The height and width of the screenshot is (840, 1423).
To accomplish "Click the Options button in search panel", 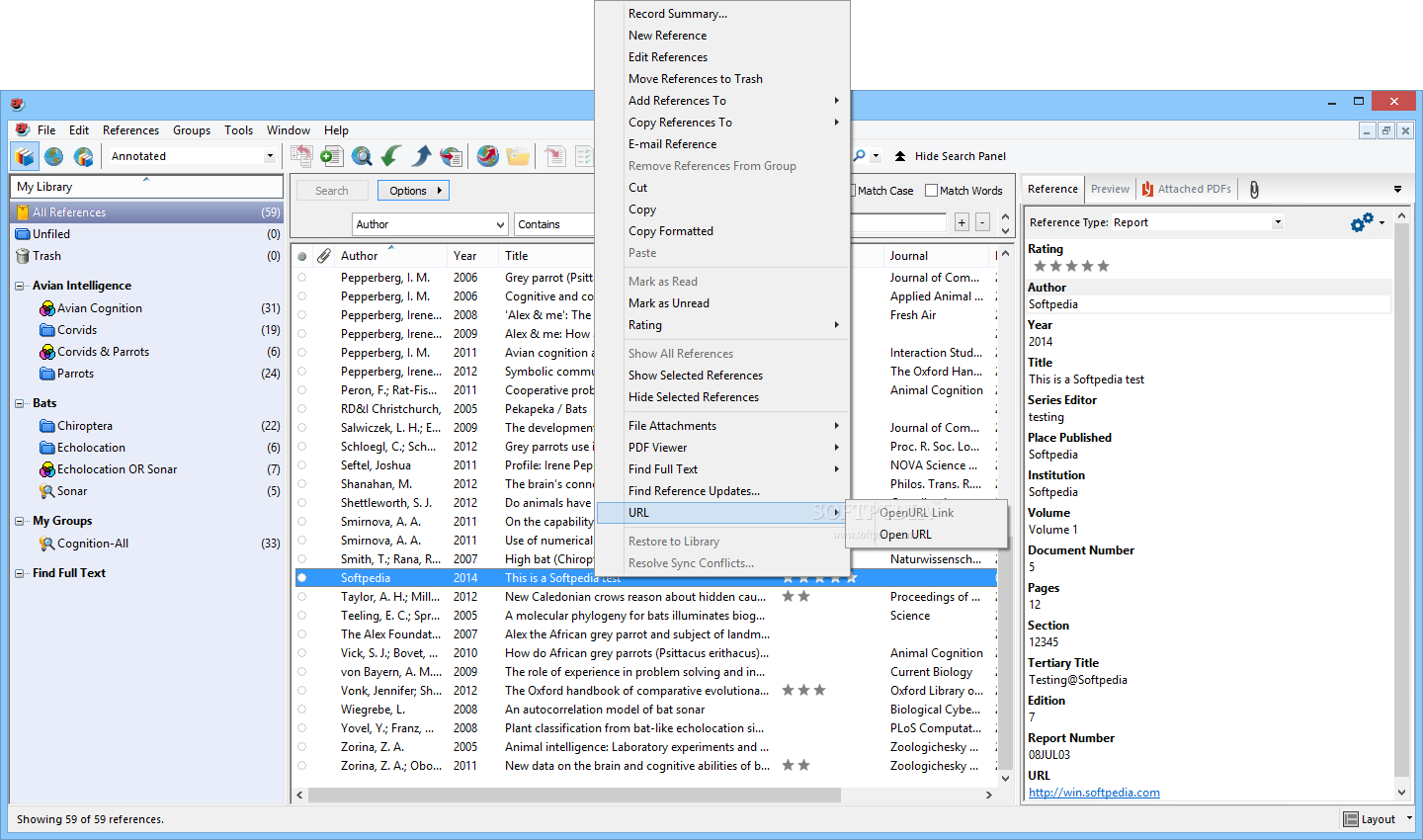I will [413, 191].
